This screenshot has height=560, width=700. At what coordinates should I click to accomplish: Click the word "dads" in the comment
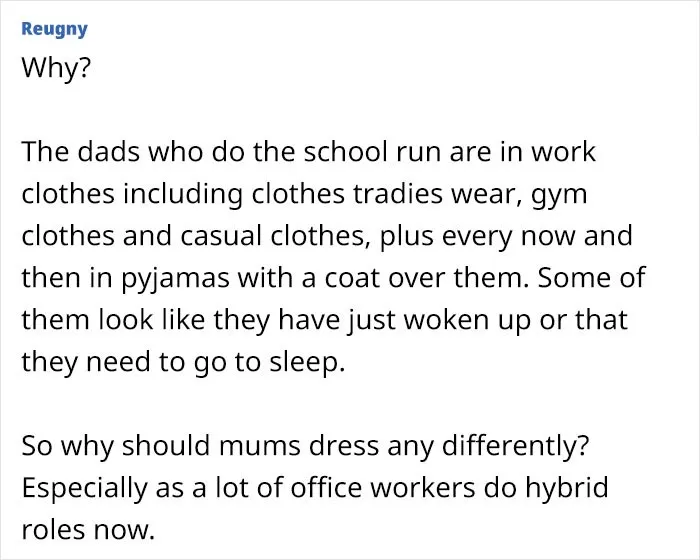click(108, 151)
